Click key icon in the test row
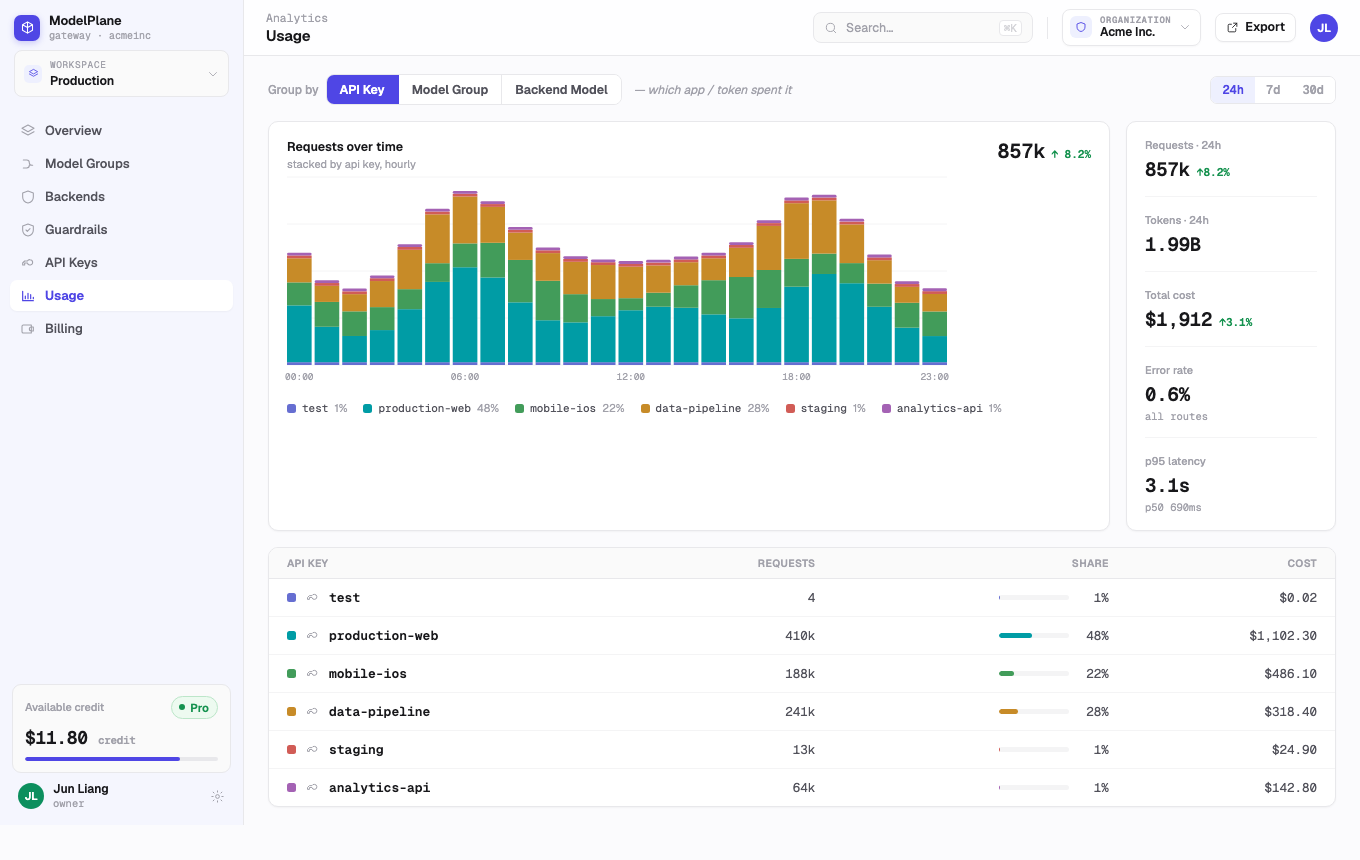The height and width of the screenshot is (860, 1360). pyautogui.click(x=312, y=597)
